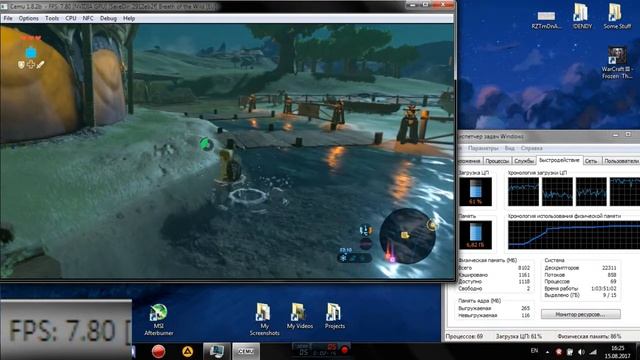Viewport: 640px width, 360px height.
Task: Select the MSI Afterburner desktop shortcut
Action: click(x=158, y=320)
